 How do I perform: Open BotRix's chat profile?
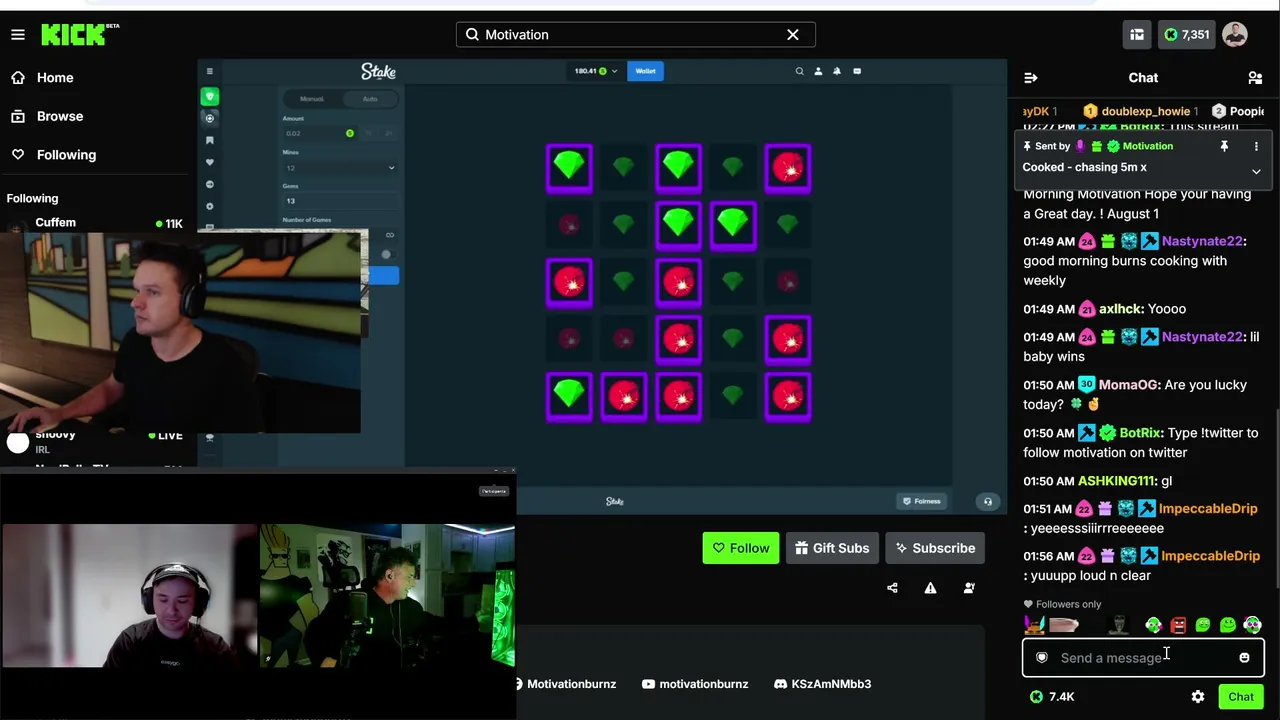coord(1140,433)
